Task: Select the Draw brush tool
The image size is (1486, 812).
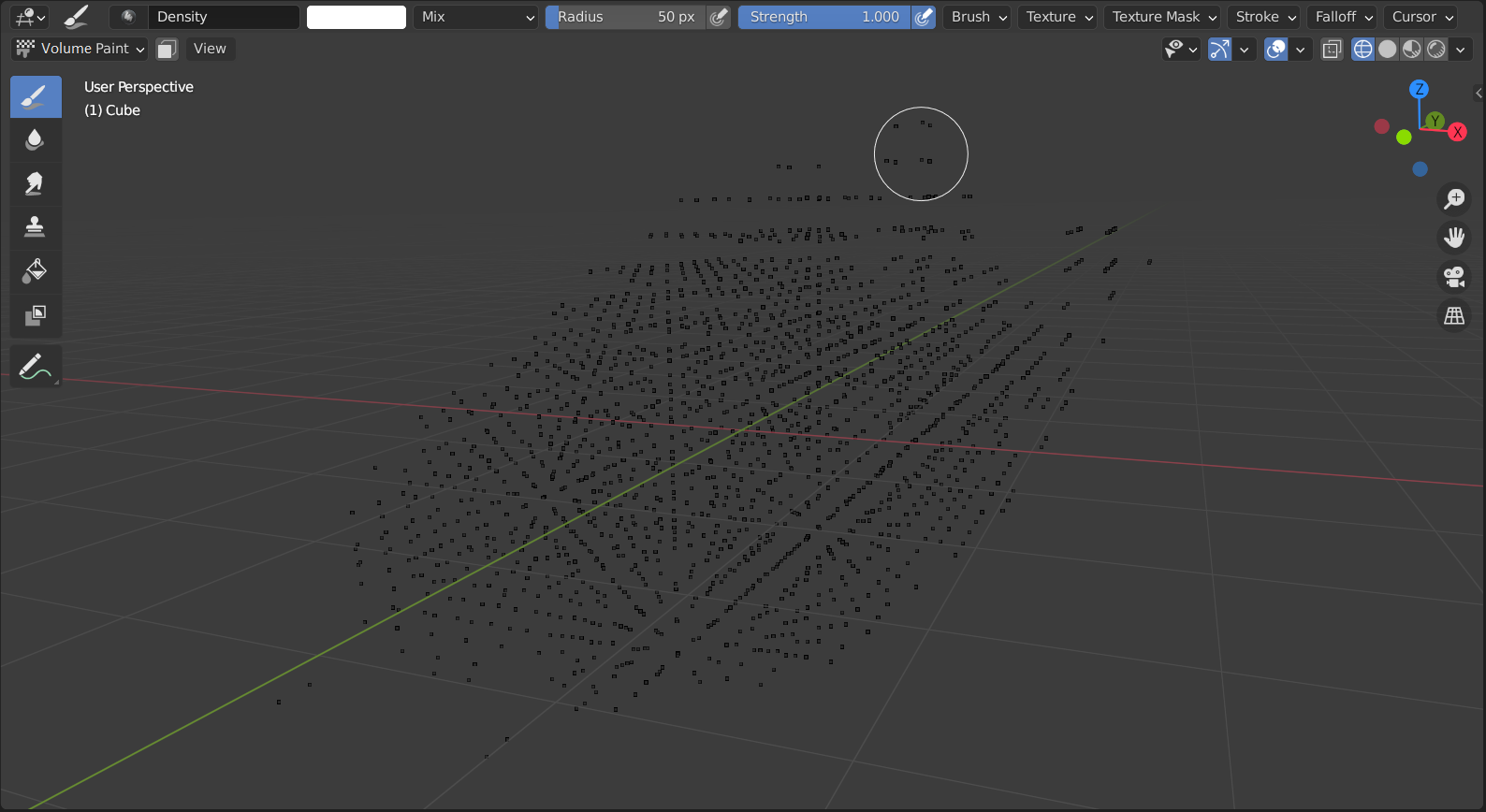Action: pos(36,97)
